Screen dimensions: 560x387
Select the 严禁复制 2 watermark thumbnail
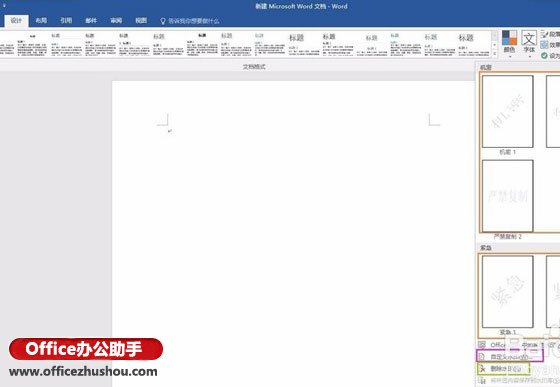[508, 196]
